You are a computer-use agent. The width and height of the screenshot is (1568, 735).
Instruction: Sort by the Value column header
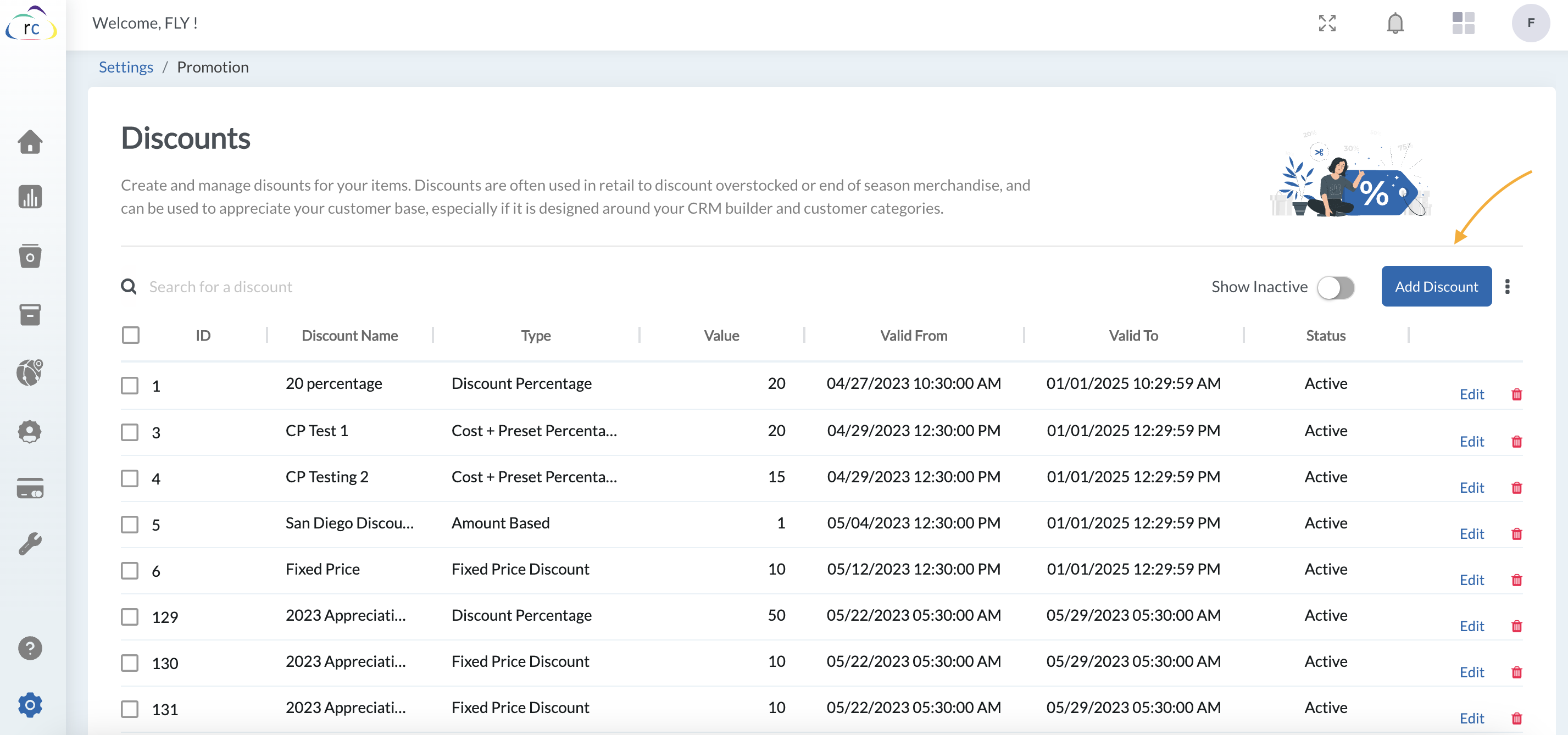[x=721, y=335]
